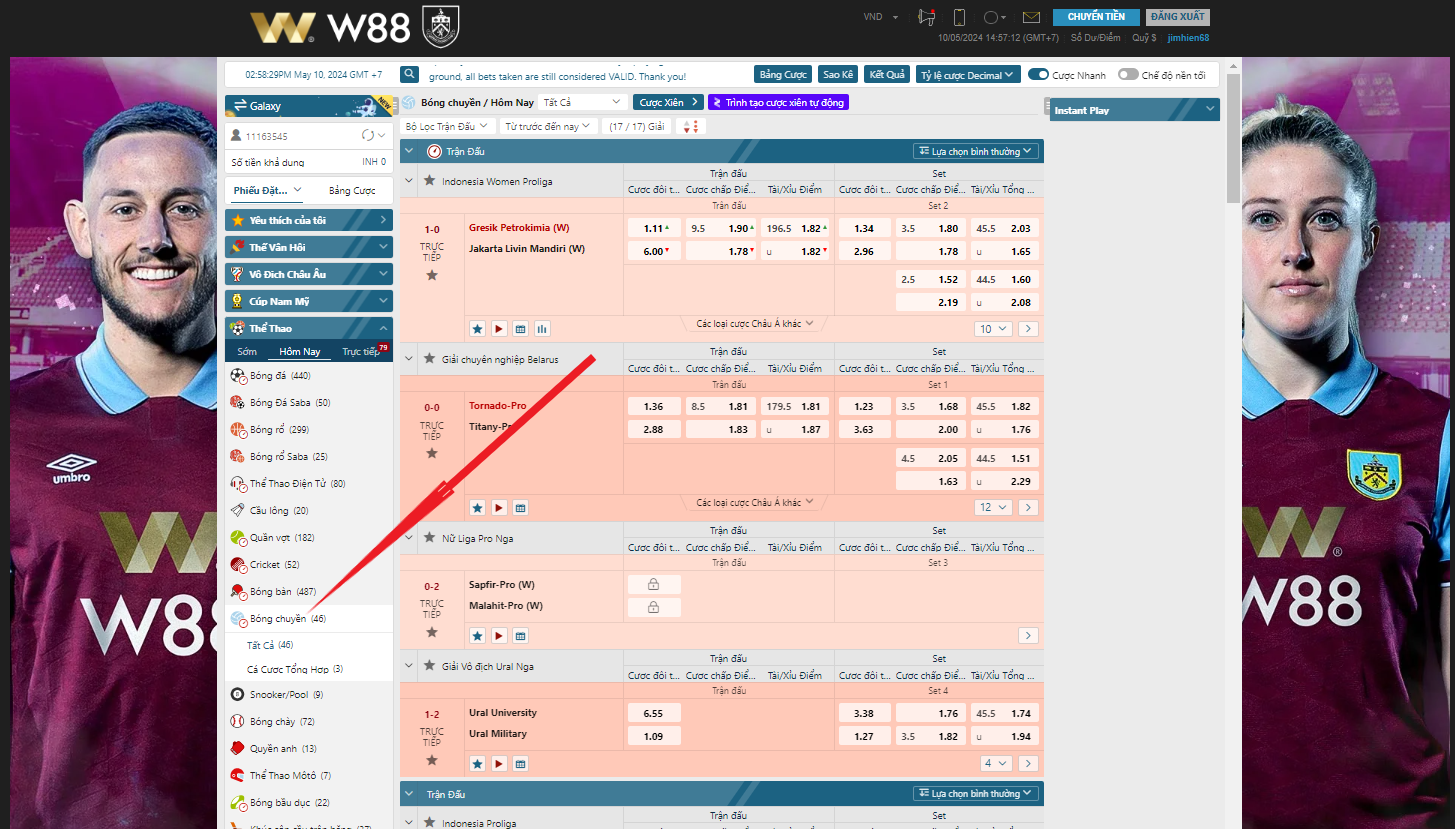1455x829 pixels.
Task: Play live stream for Tornado-Pro match
Action: [499, 507]
